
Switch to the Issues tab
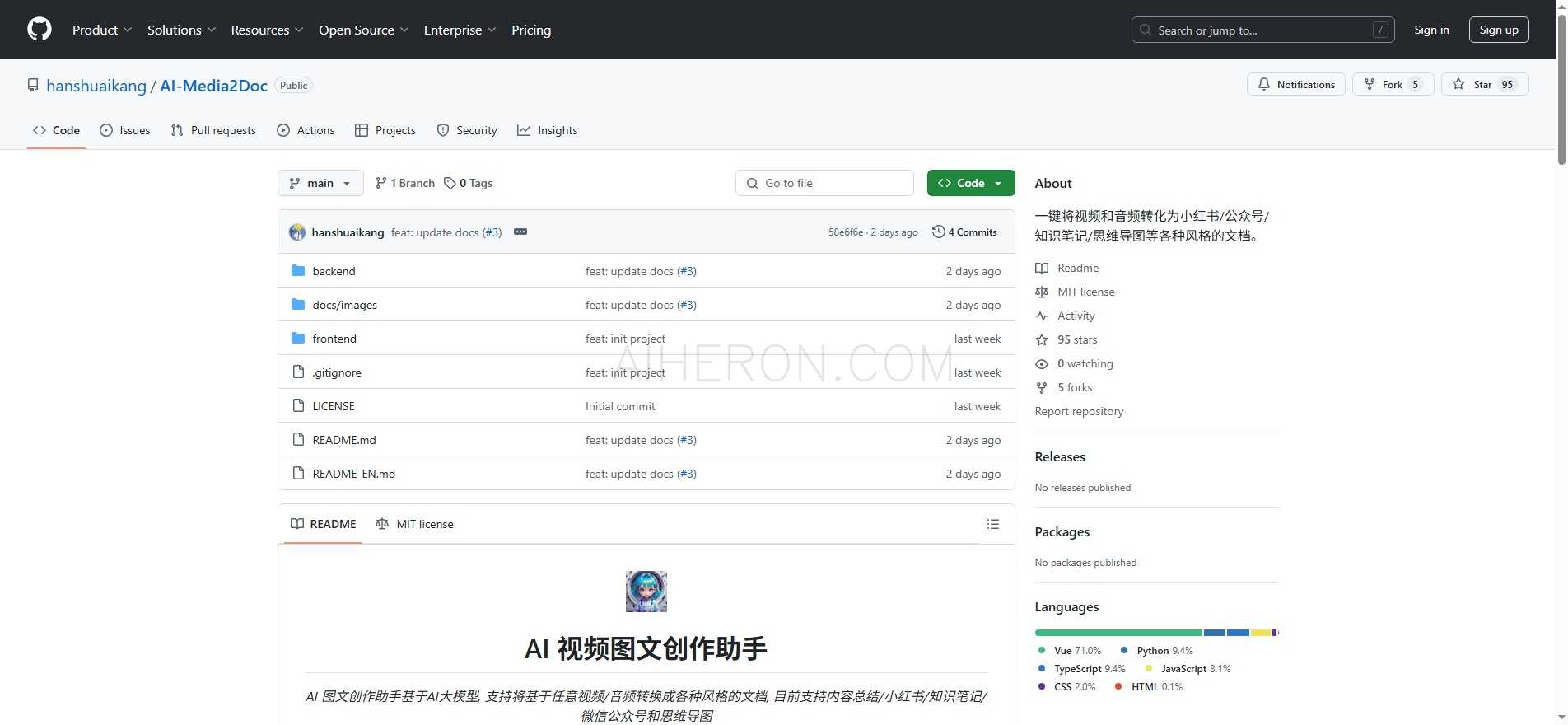125,130
